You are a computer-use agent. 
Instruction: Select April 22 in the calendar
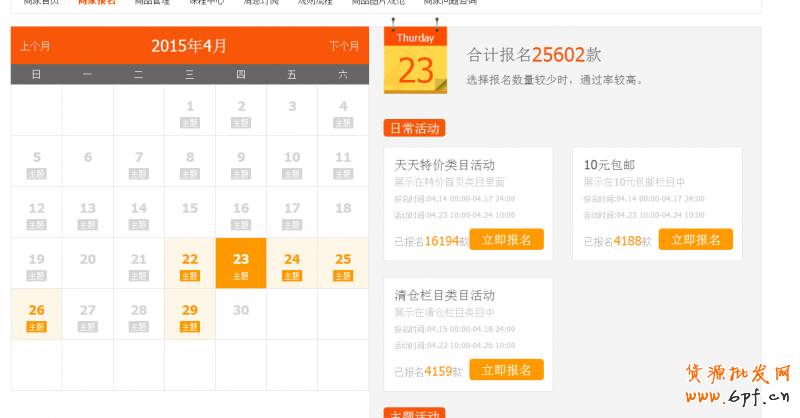[x=190, y=259]
